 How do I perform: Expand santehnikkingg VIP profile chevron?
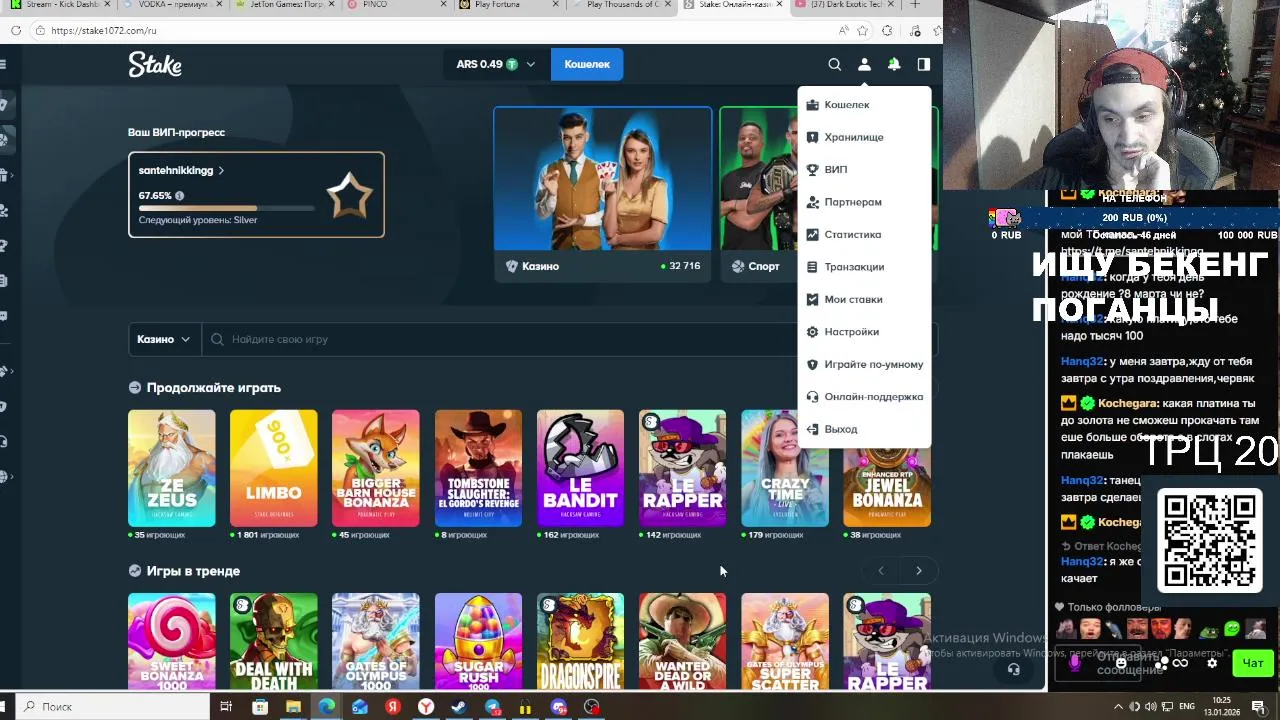point(221,171)
